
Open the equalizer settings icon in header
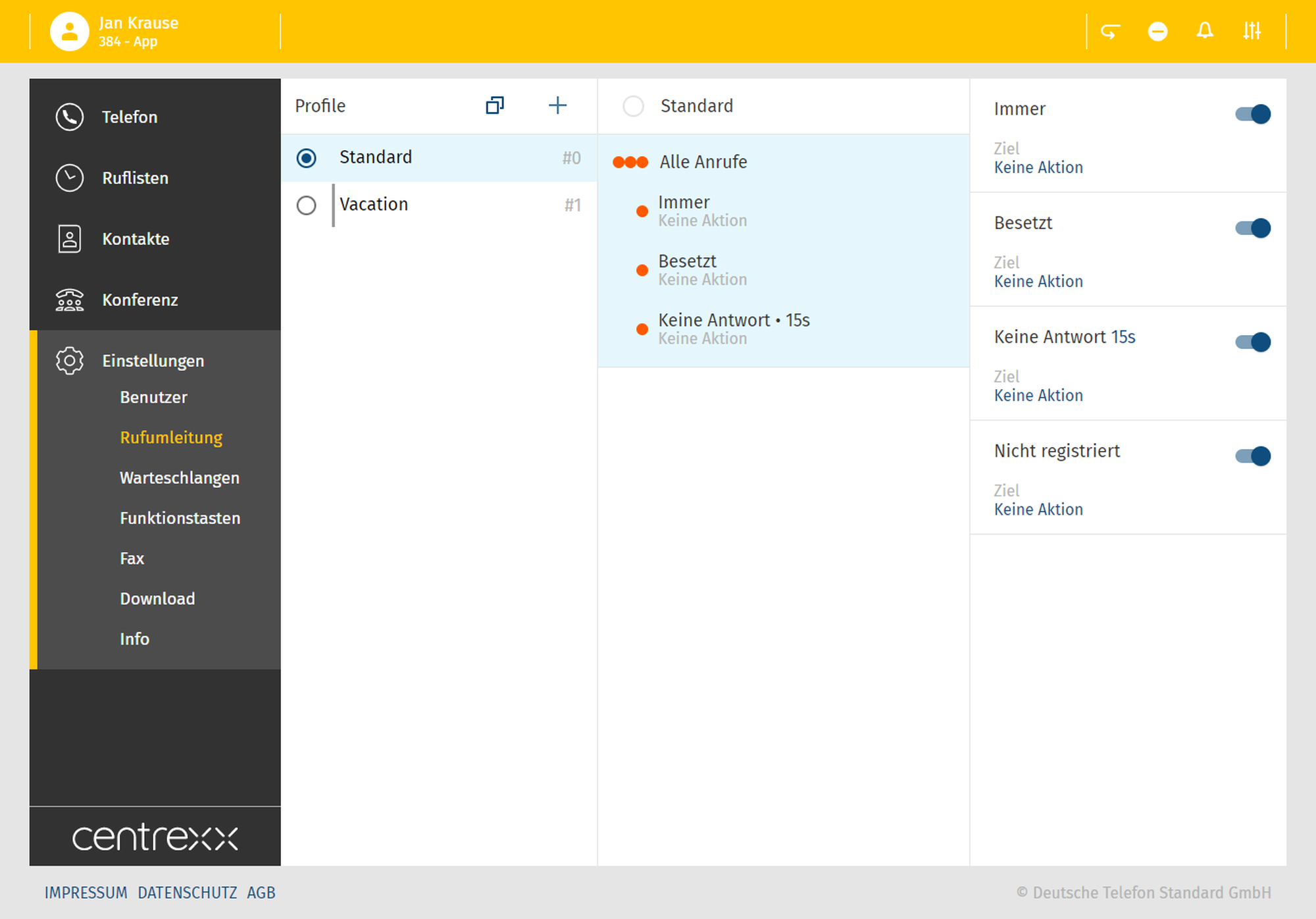(1252, 31)
